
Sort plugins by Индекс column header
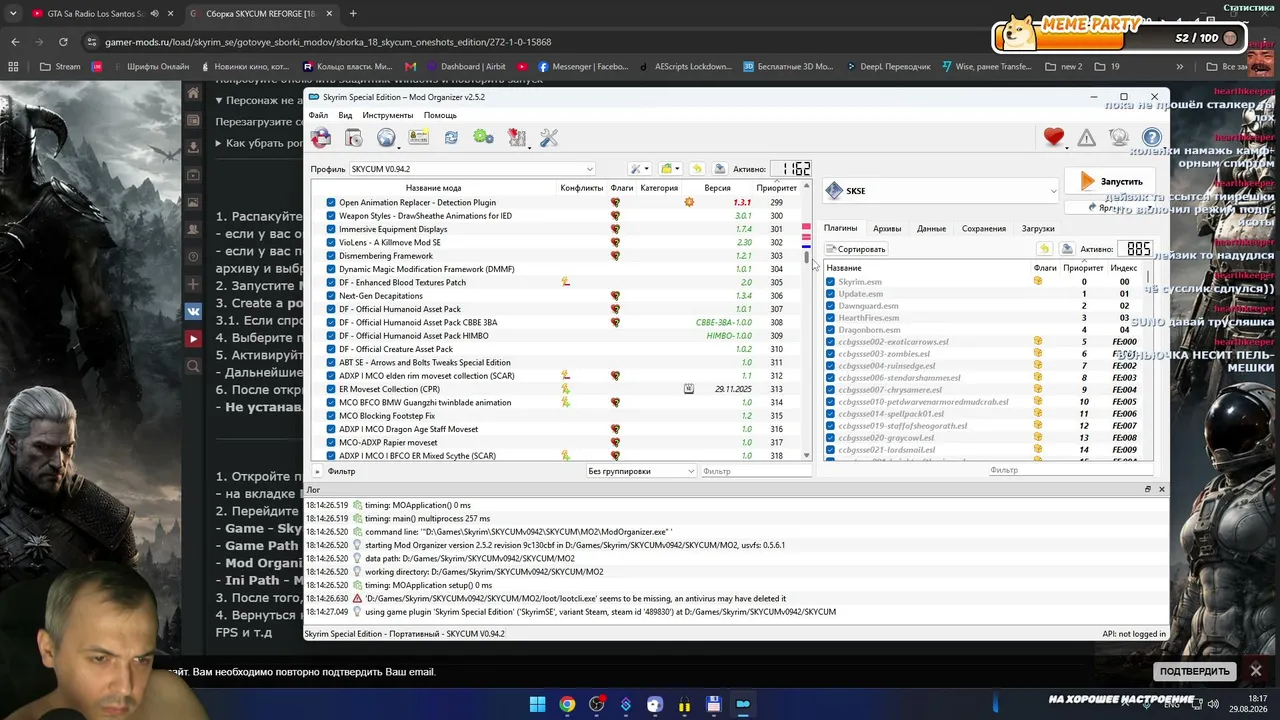click(x=1124, y=268)
